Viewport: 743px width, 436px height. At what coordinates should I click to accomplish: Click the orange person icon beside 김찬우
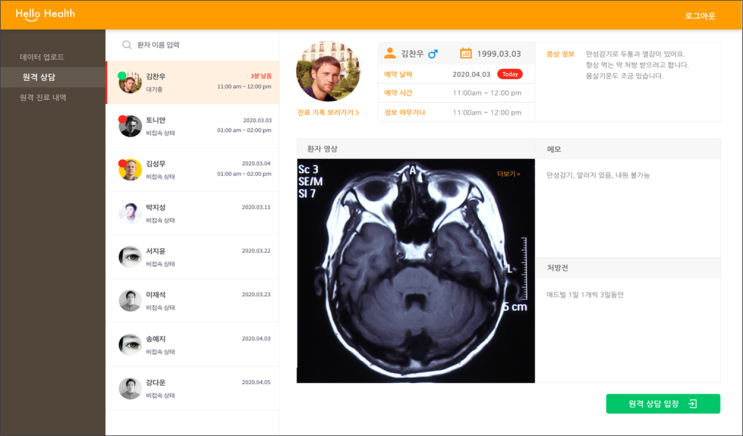click(390, 53)
